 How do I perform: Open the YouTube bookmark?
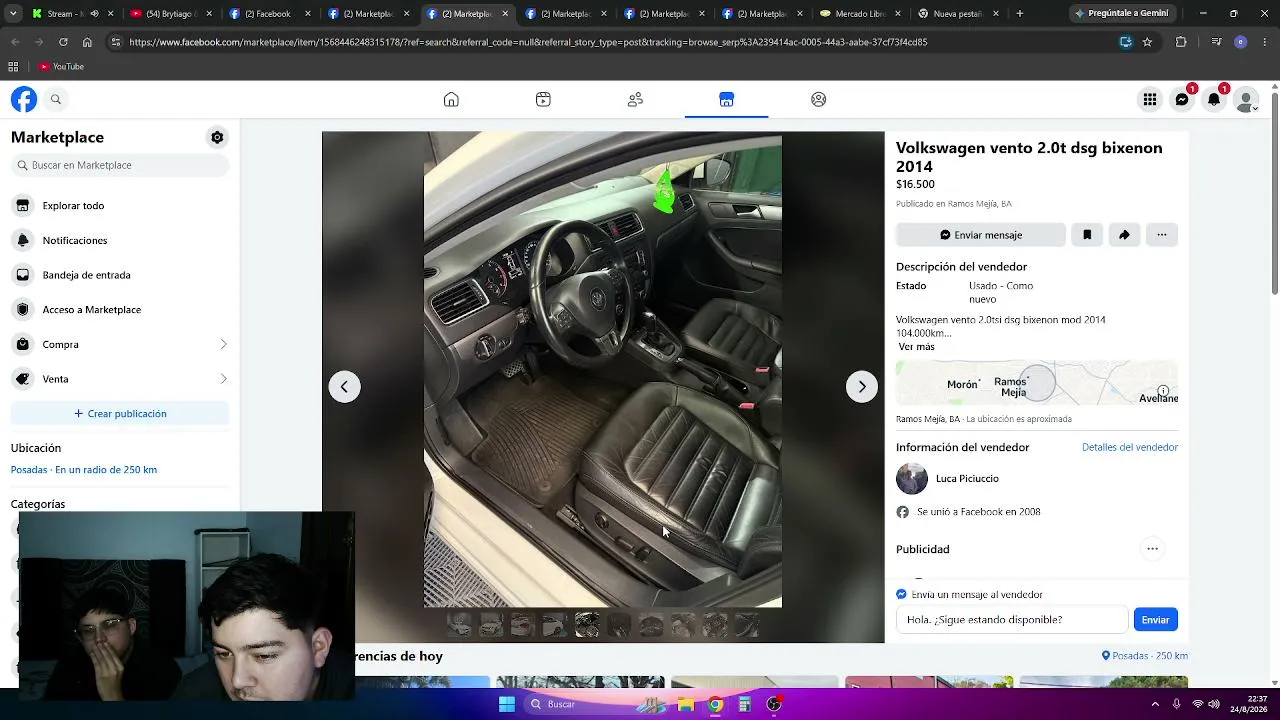[61, 67]
